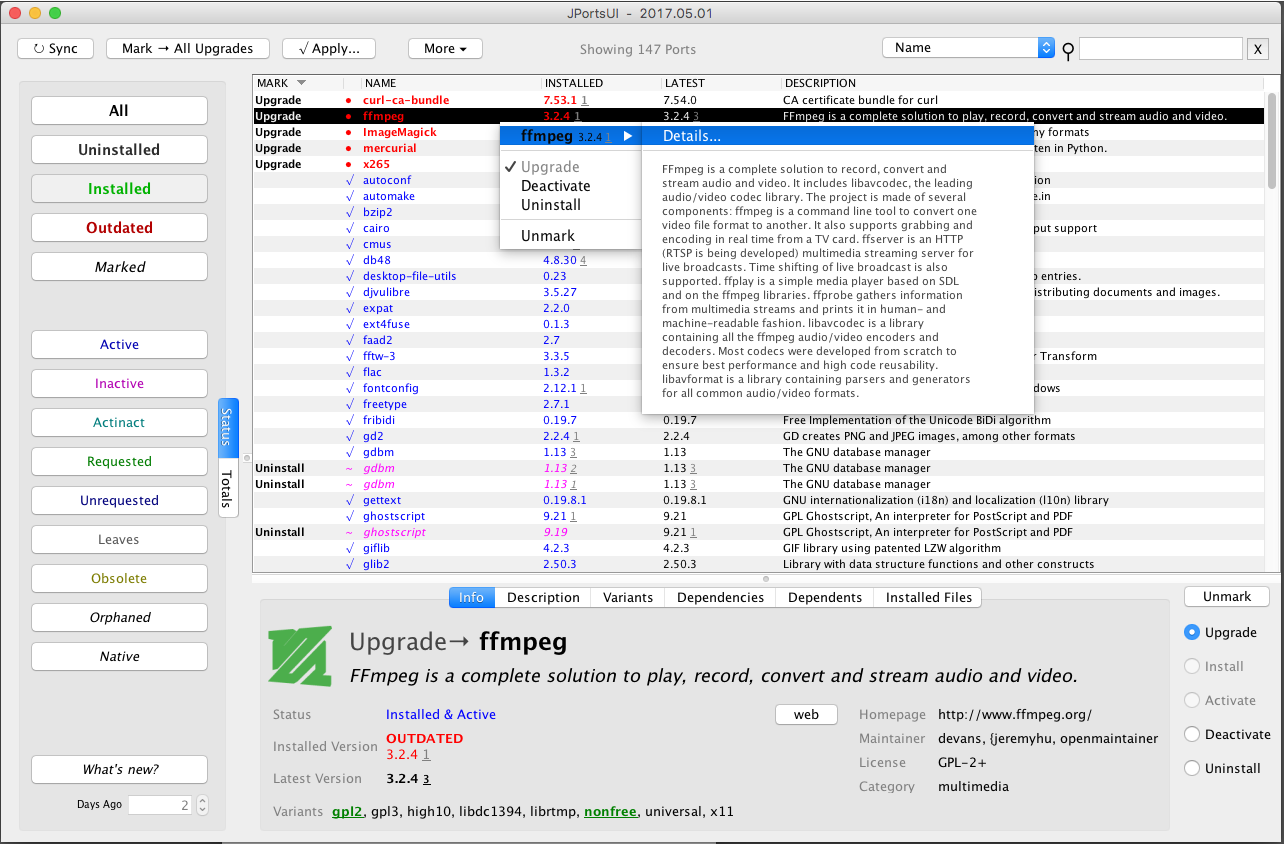Select the Uninstall radio button
1284x844 pixels.
[x=1192, y=768]
